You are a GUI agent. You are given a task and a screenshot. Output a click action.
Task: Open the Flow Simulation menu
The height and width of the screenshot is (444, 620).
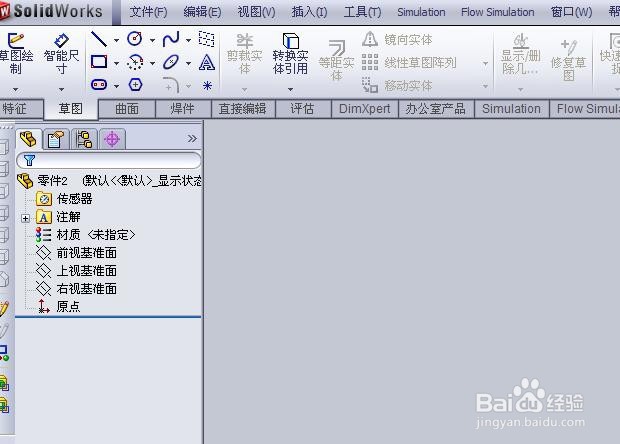tap(497, 12)
